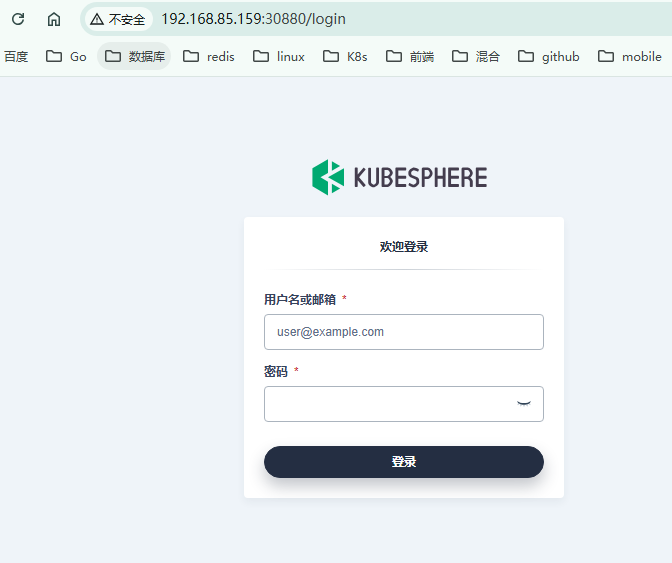Click the 密码 field label
Image resolution: width=672 pixels, height=563 pixels.
tap(276, 371)
